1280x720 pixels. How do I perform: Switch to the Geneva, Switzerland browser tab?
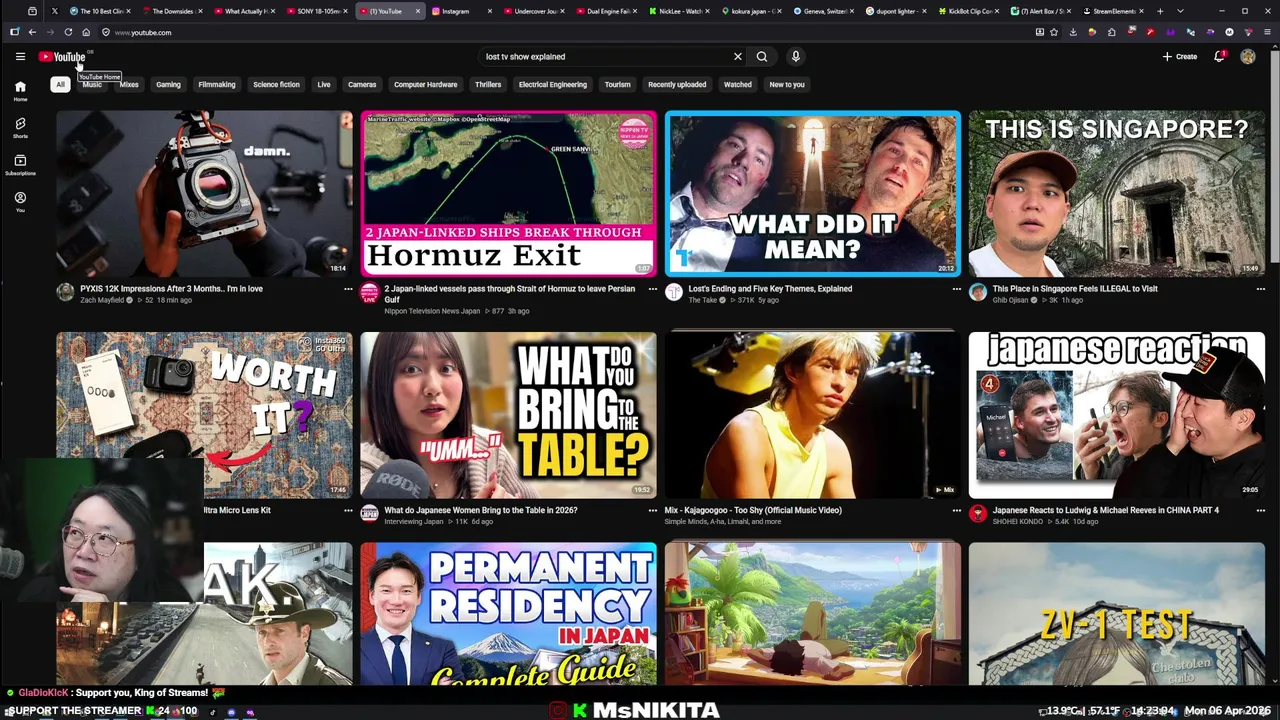pos(823,11)
